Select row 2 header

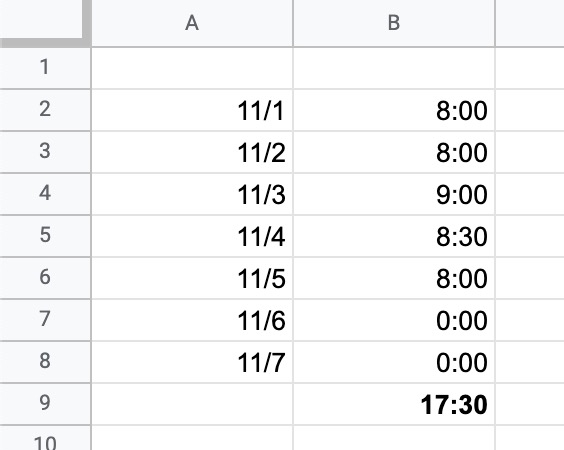[x=45, y=110]
